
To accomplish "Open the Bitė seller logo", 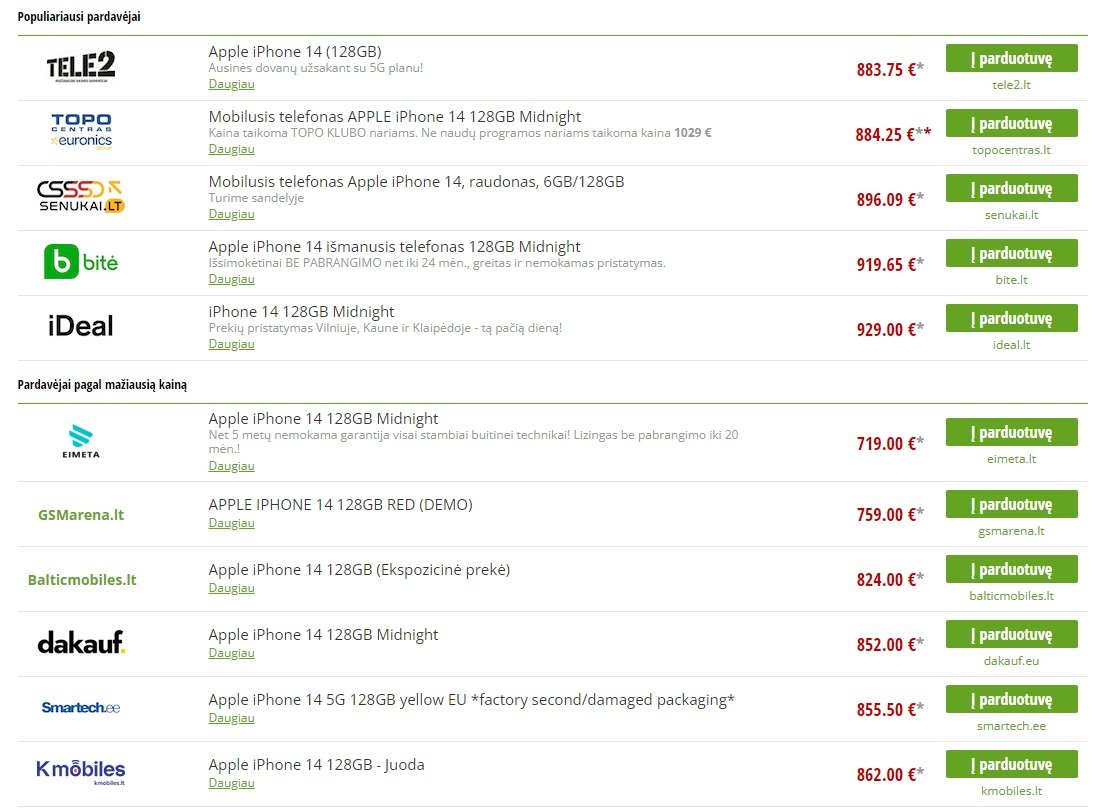I will (80, 262).
